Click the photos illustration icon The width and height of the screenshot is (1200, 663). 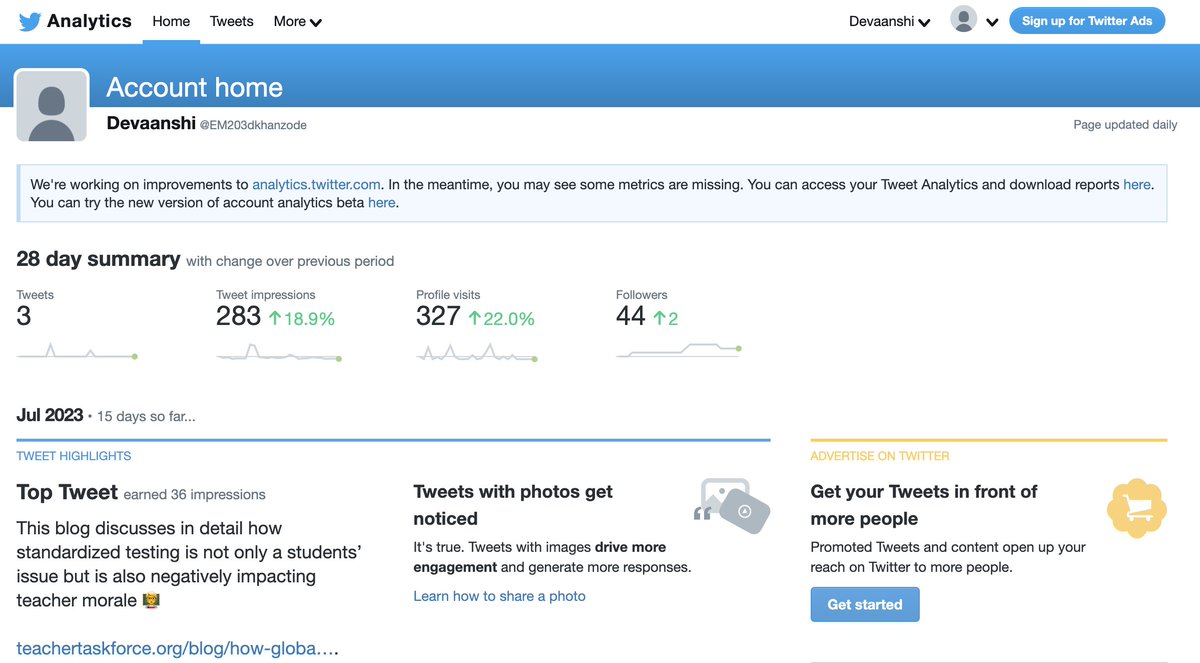(732, 505)
